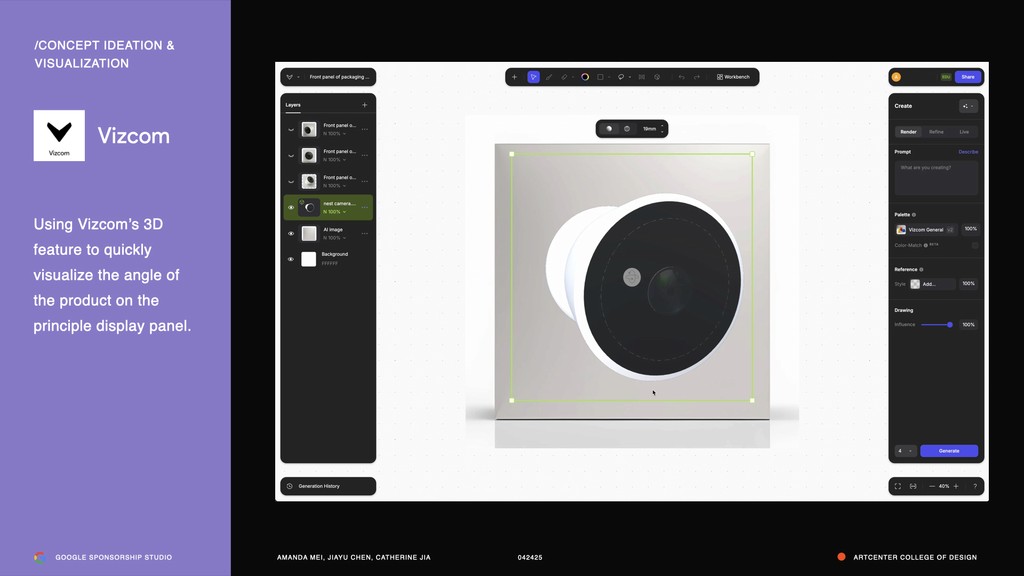Select the AI image layer thumbnail
Image resolution: width=1024 pixels, height=576 pixels.
point(309,233)
